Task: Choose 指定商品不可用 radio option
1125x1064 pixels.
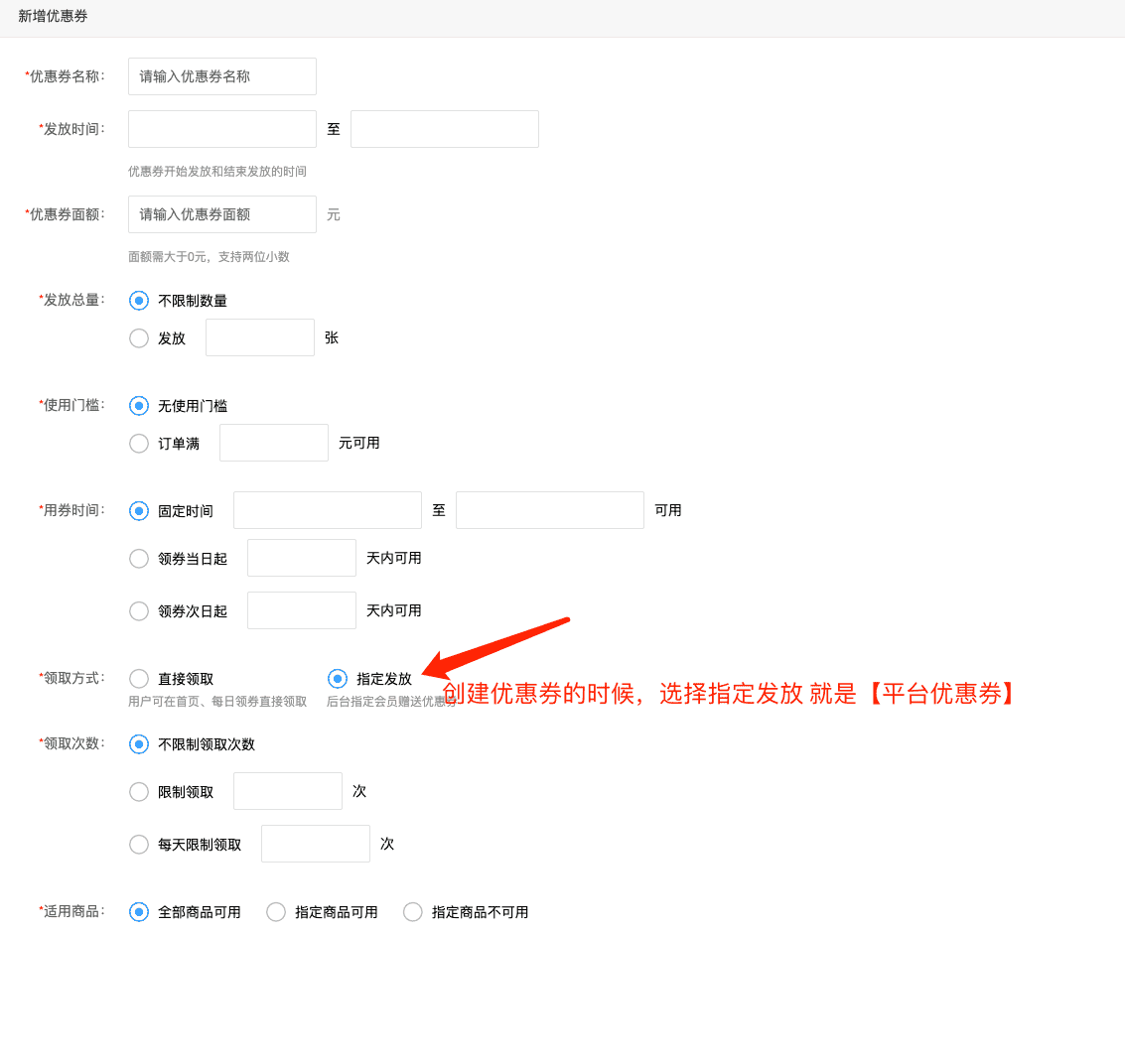Action: point(413,912)
